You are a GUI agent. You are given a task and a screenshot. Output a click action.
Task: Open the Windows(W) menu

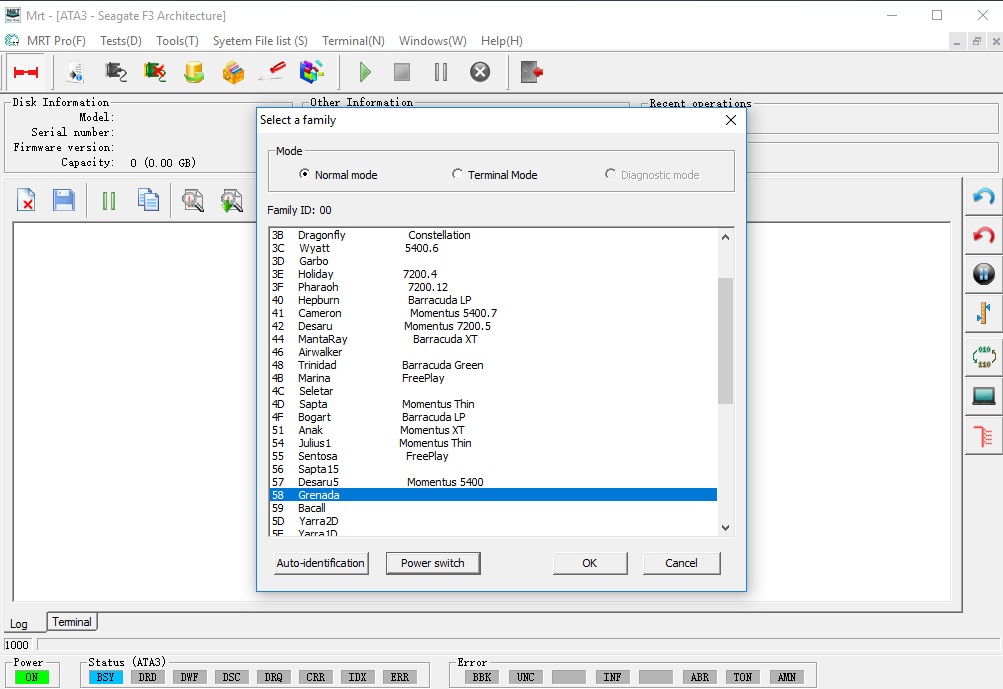tap(432, 41)
